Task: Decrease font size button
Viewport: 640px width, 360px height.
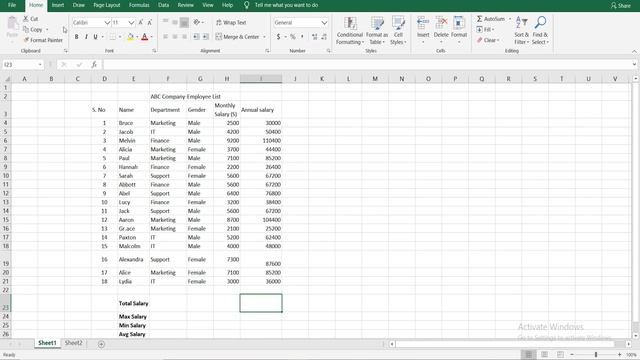Action: click(150, 22)
